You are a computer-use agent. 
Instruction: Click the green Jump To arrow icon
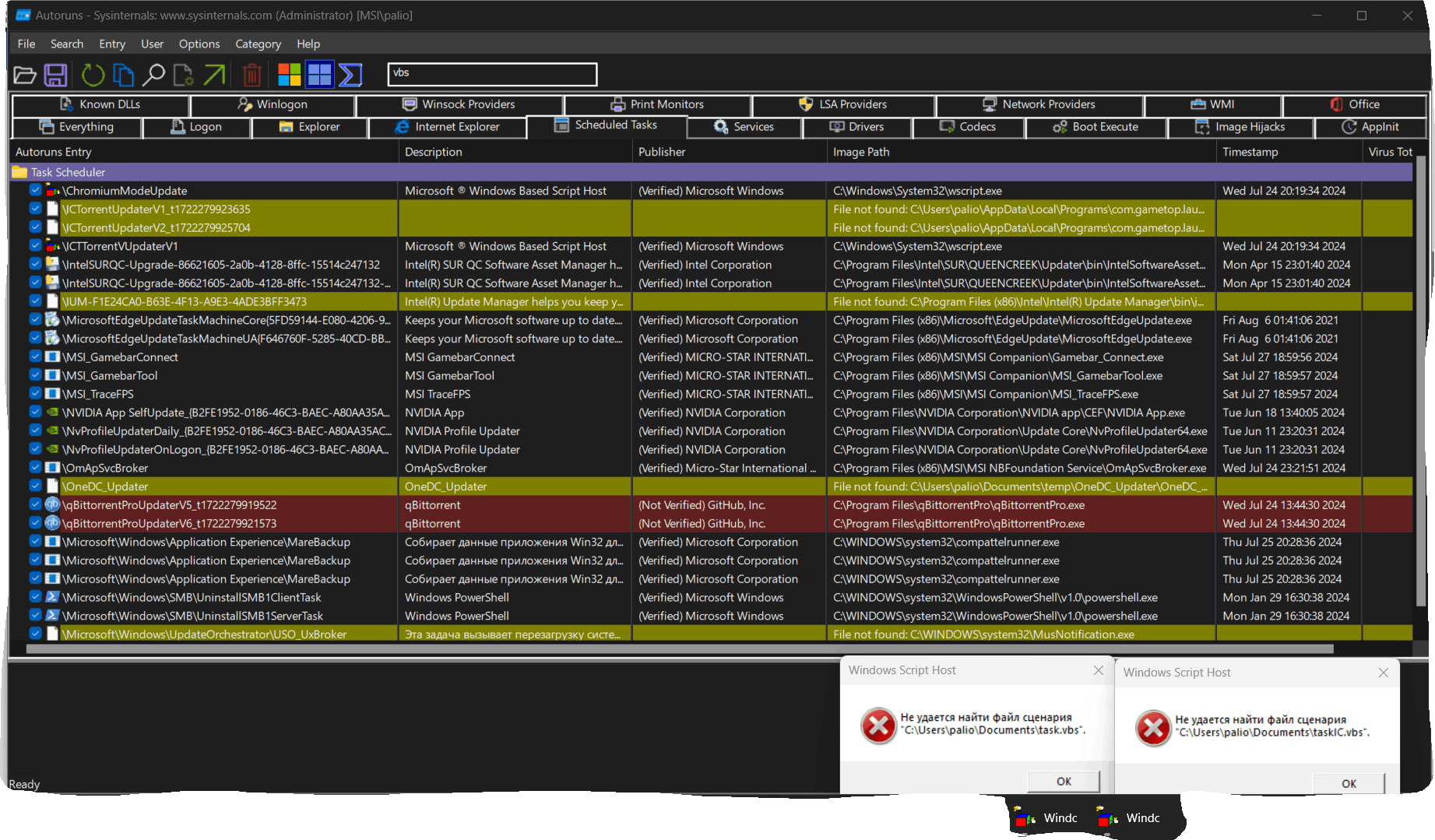point(214,75)
